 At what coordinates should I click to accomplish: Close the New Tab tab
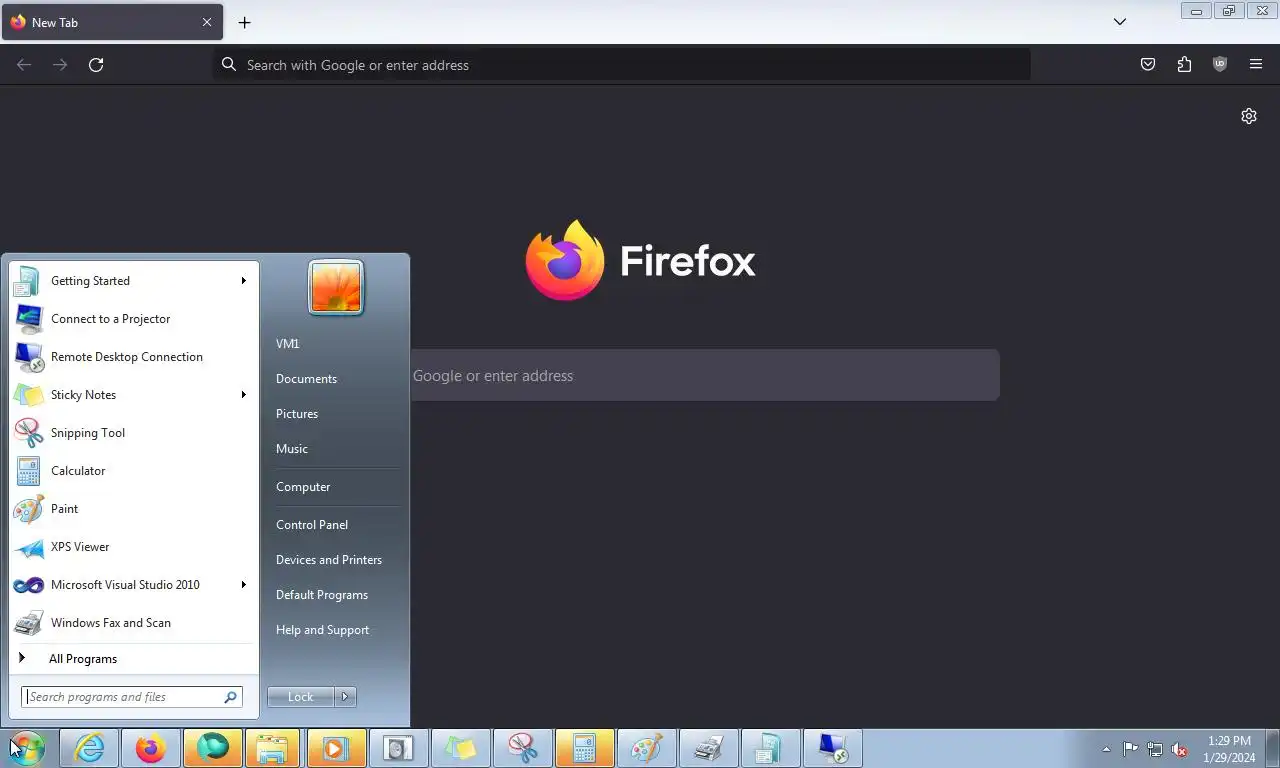207,22
